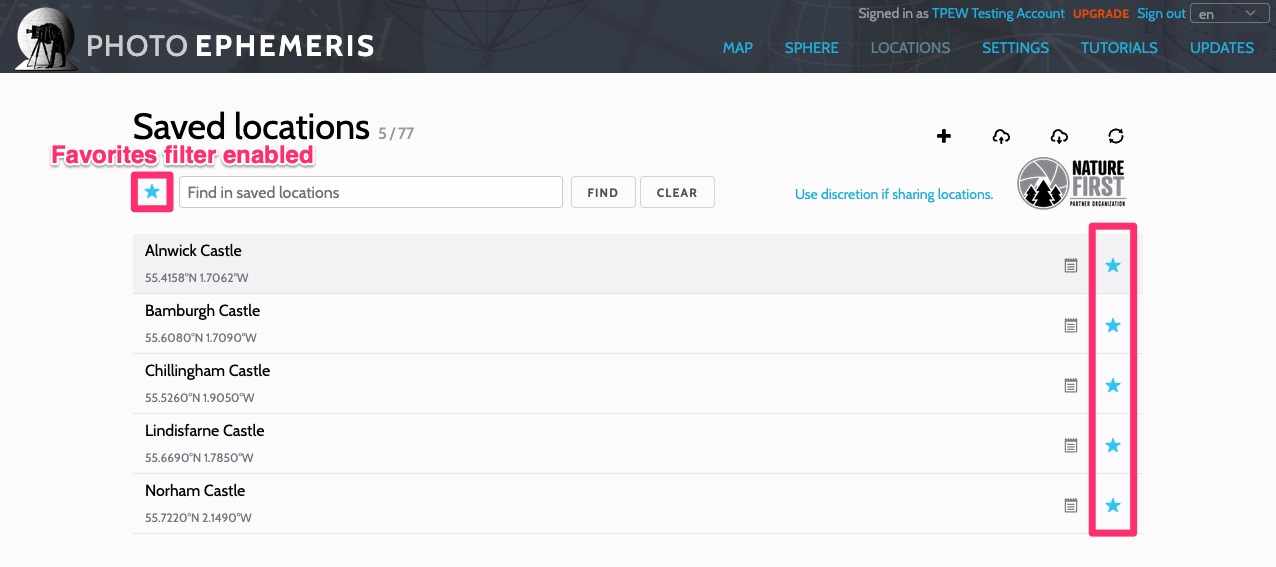Open TUTORIALS in the navigation
The height and width of the screenshot is (567, 1276).
pos(1119,47)
